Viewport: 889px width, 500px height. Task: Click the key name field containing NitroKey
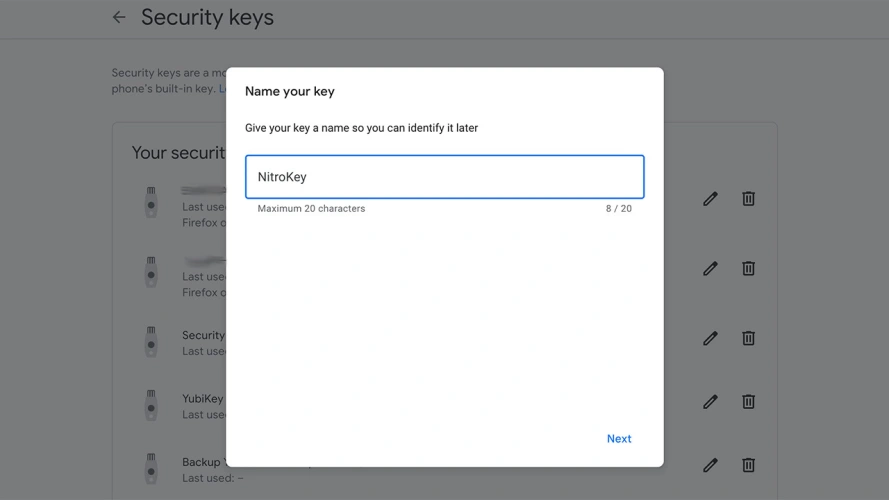pyautogui.click(x=444, y=177)
